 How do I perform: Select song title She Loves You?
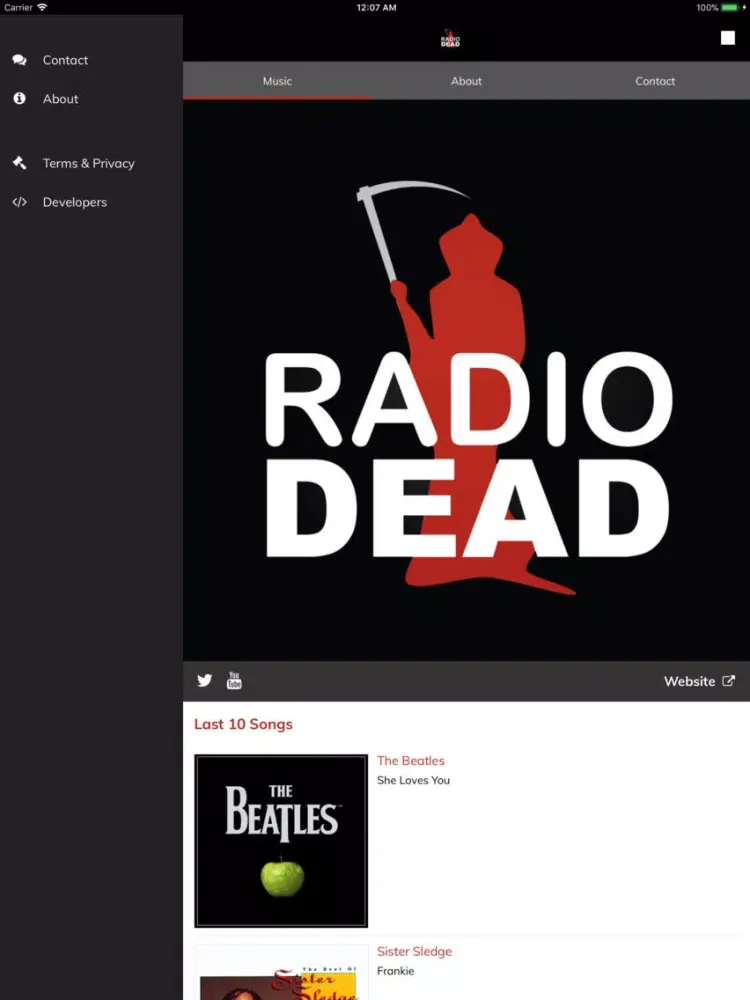[x=413, y=780]
